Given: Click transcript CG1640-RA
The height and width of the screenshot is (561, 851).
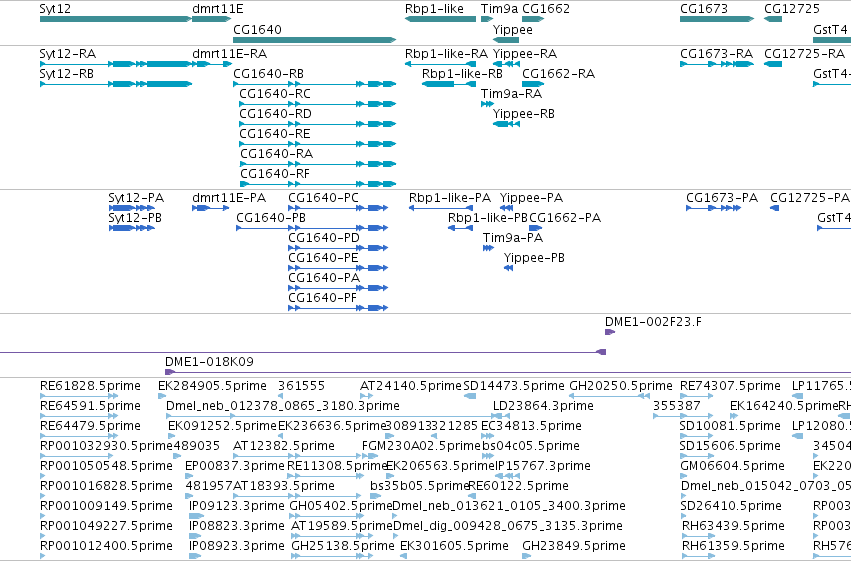Looking at the screenshot, I should pos(319,164).
